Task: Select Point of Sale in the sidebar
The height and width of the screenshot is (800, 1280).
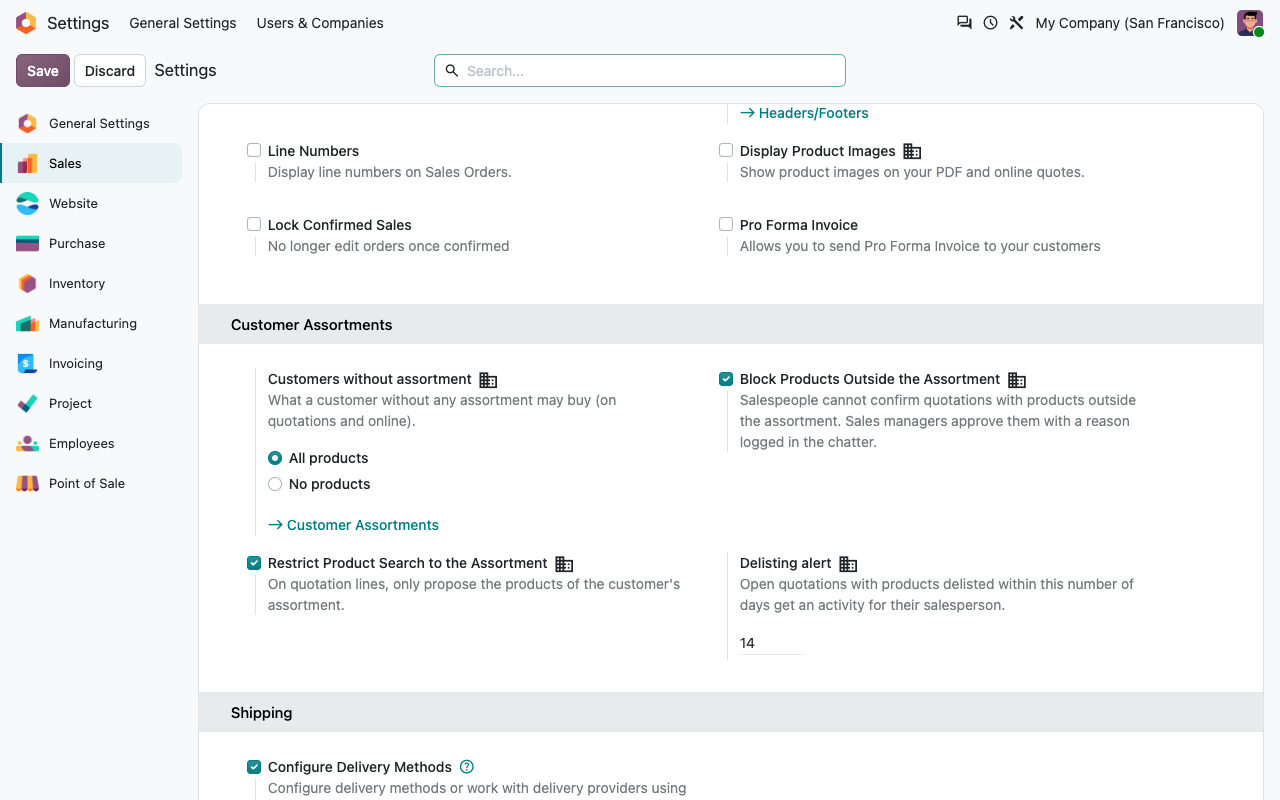Action: [x=91, y=483]
